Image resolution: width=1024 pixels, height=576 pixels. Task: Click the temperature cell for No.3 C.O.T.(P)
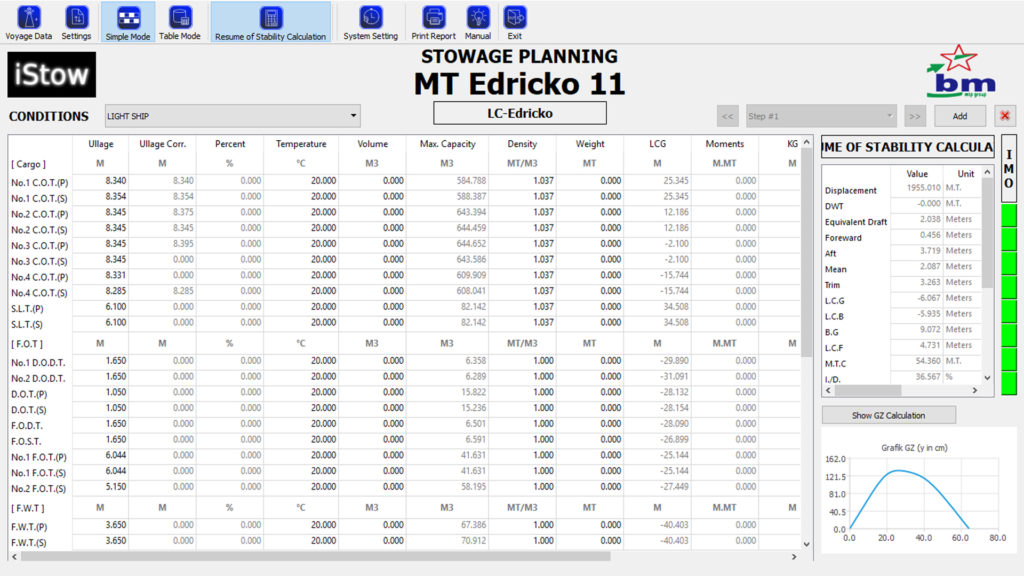301,244
